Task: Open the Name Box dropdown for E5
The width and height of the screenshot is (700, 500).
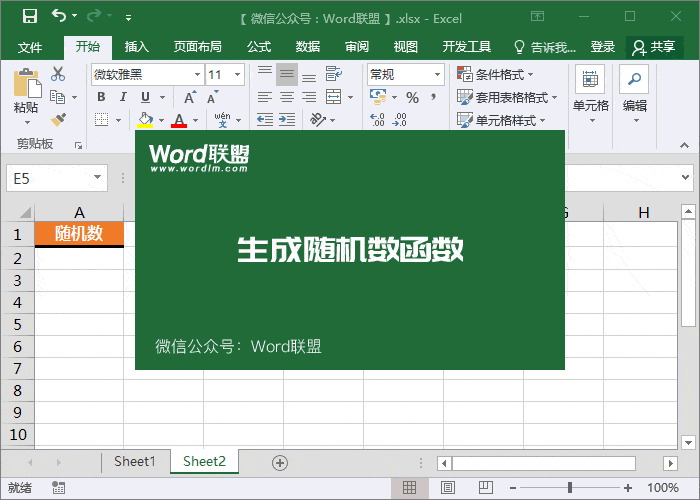Action: point(97,178)
